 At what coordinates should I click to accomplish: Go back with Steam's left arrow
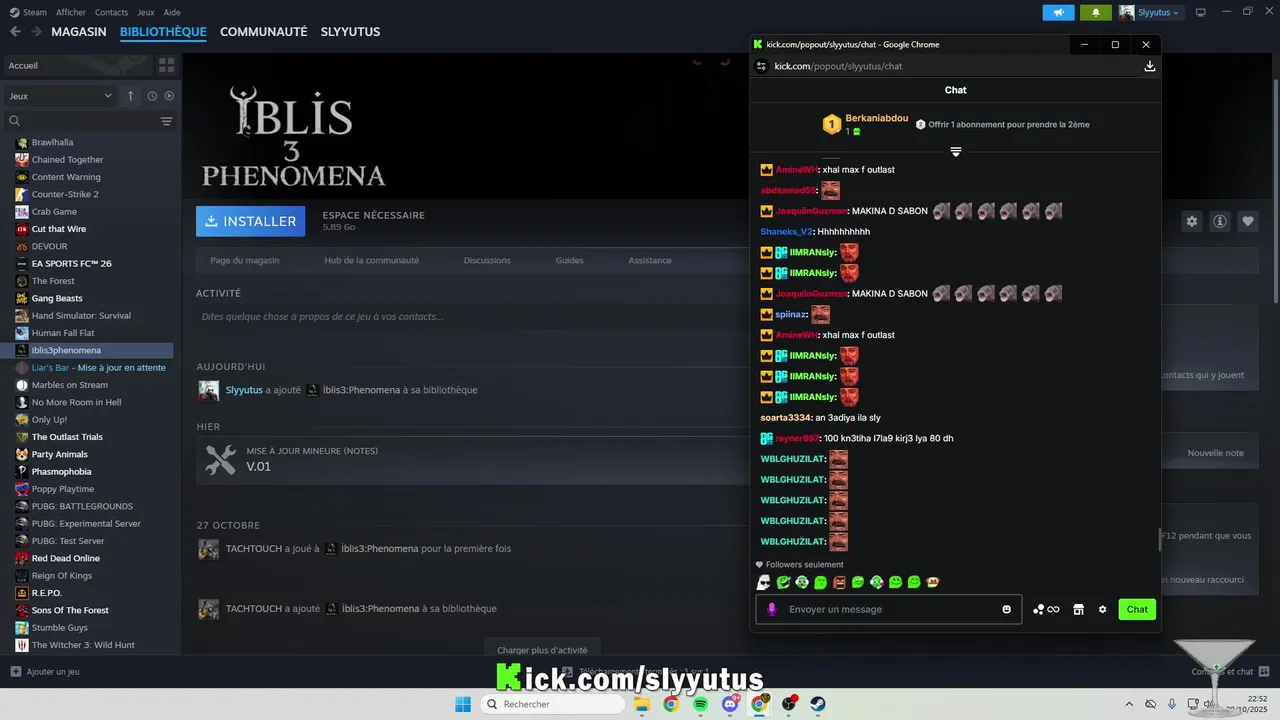[15, 32]
